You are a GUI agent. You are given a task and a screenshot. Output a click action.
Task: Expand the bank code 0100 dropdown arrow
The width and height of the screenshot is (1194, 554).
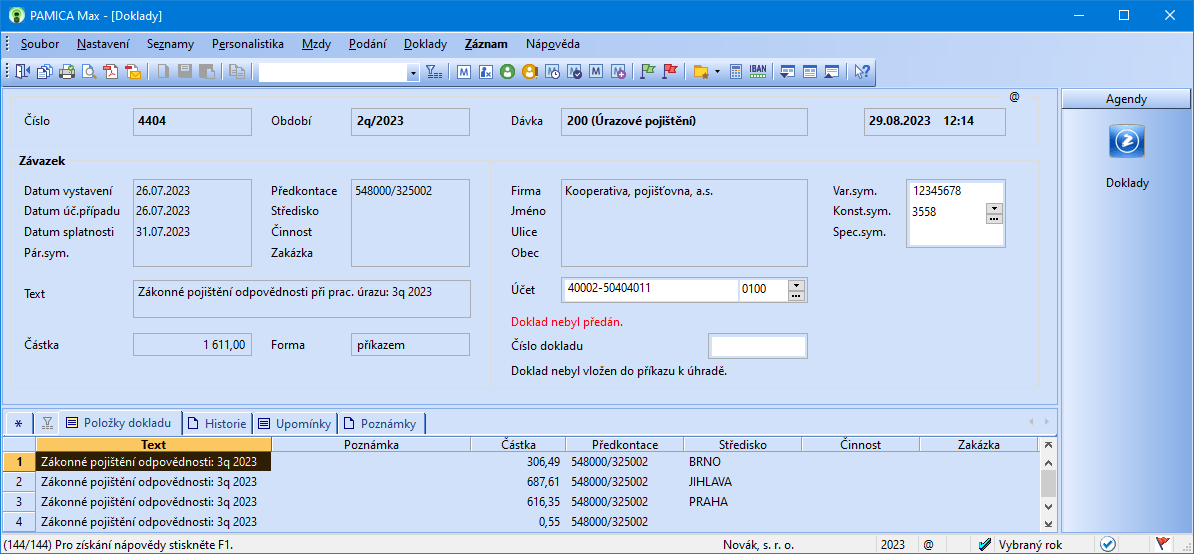797,285
